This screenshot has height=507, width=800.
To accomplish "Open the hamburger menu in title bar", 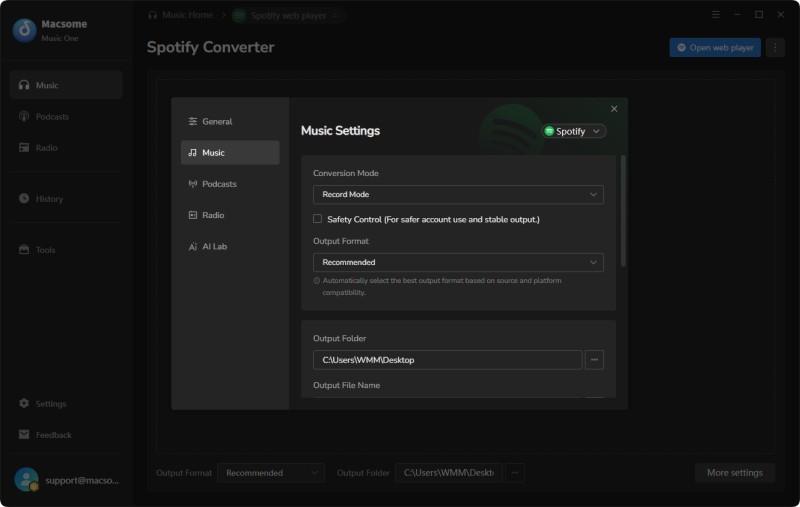I will click(716, 15).
